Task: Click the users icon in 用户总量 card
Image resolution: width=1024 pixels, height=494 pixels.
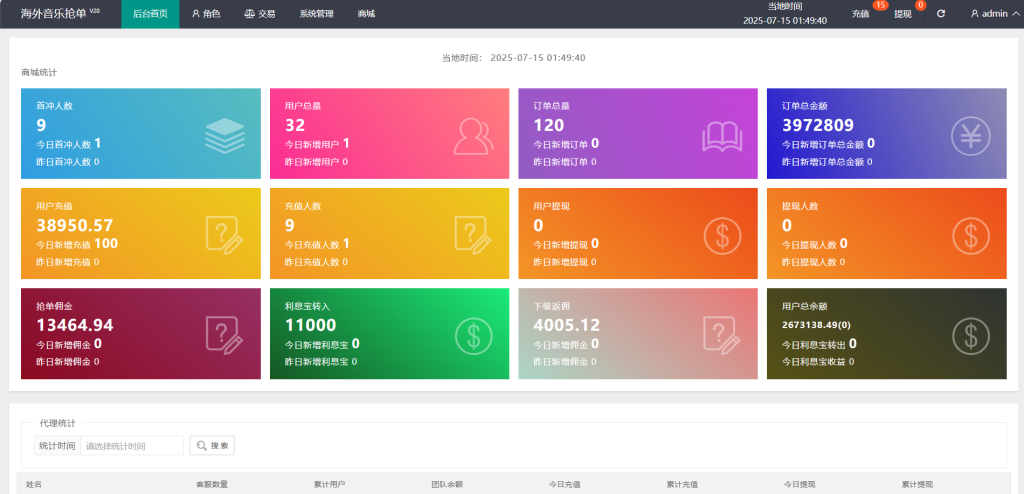Action: pyautogui.click(x=473, y=136)
